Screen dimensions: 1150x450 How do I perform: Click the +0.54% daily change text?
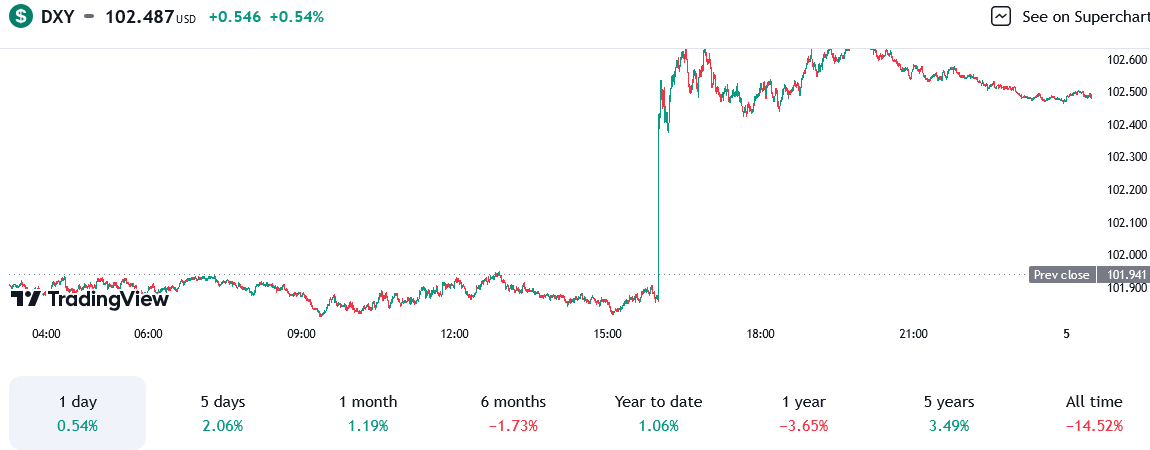[298, 17]
